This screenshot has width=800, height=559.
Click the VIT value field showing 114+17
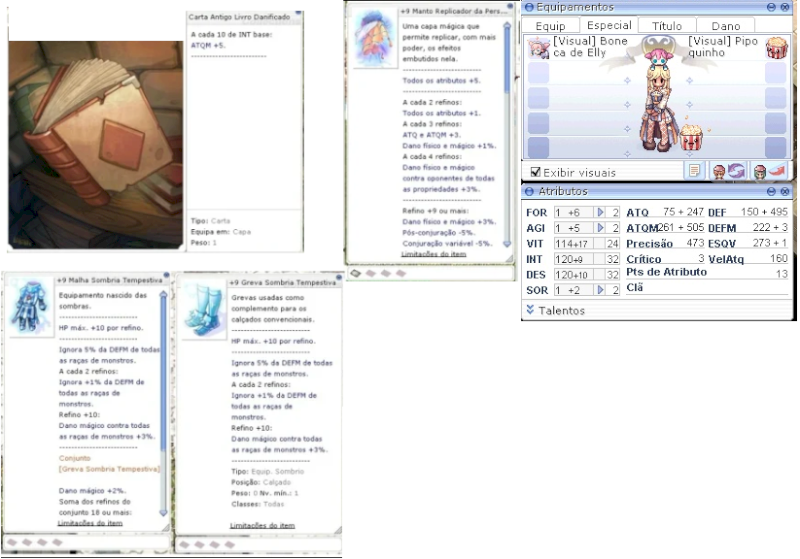point(580,244)
